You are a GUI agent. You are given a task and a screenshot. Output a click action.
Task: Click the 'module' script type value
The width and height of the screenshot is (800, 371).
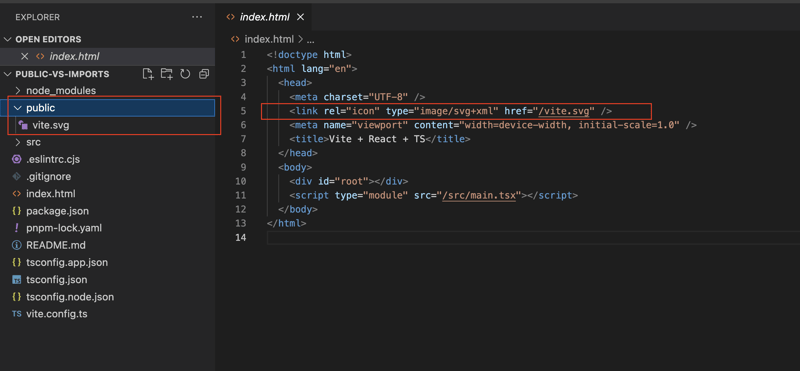click(387, 195)
